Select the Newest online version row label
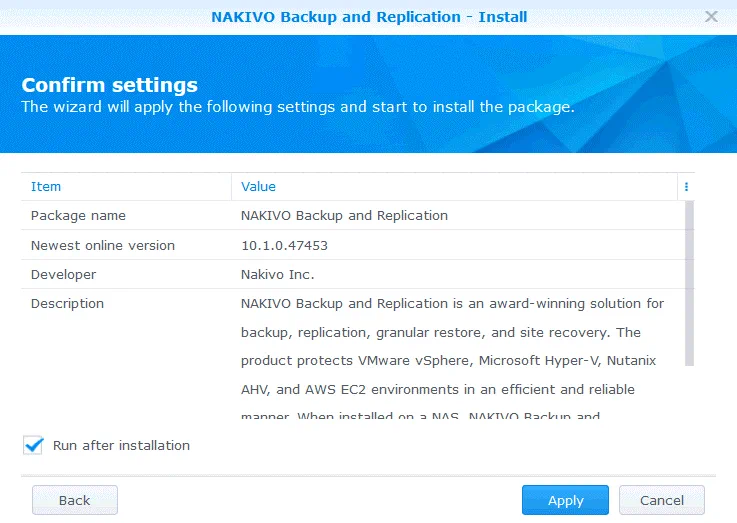Viewport: 737px width, 523px height. point(102,245)
